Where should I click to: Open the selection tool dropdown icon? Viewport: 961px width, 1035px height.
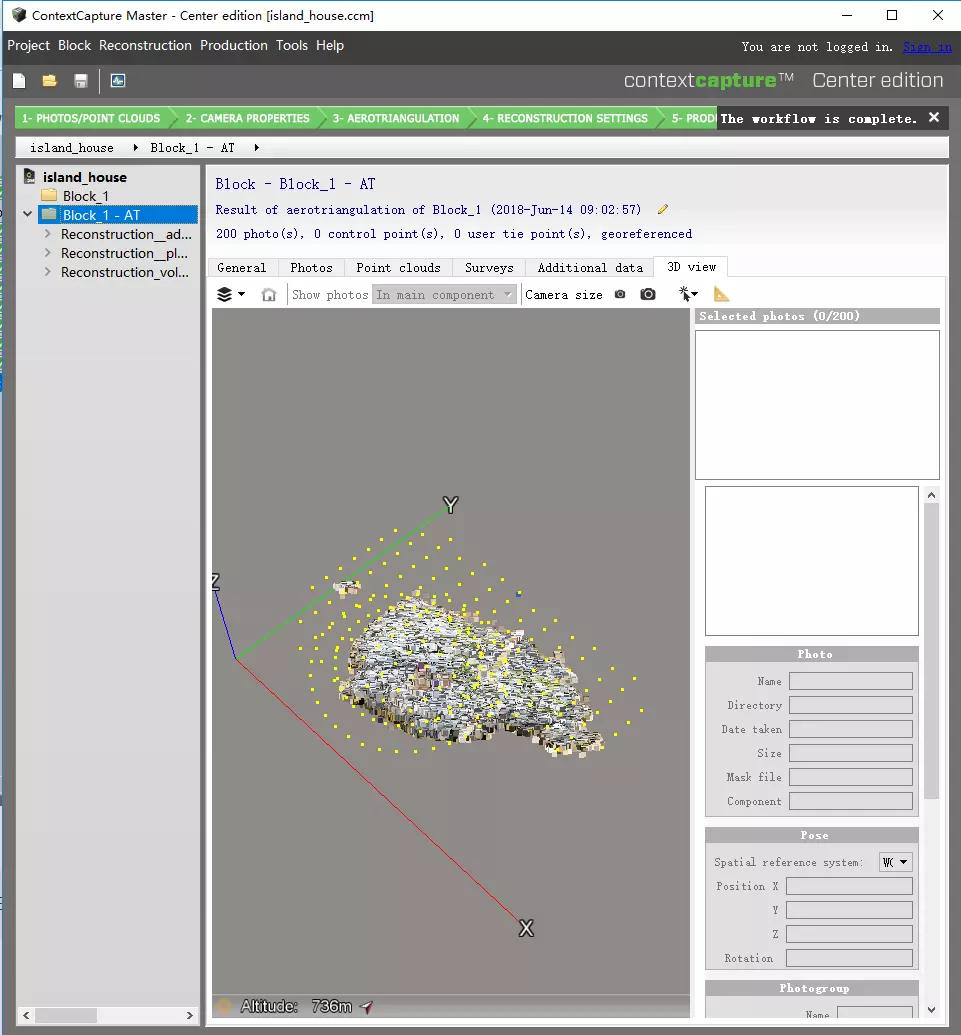click(688, 294)
